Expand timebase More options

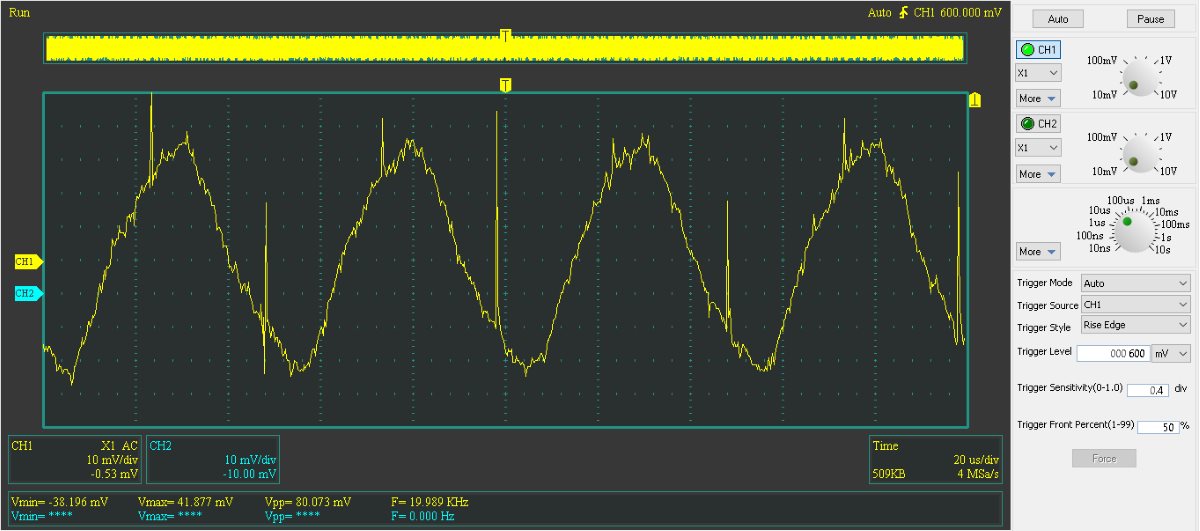coord(1037,251)
